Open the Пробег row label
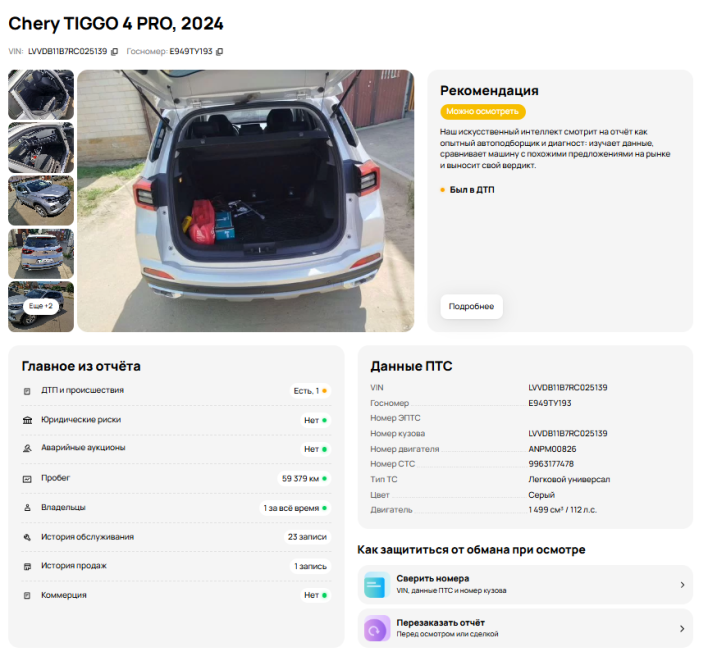Screen dimensions: 708x670 tap(56, 478)
